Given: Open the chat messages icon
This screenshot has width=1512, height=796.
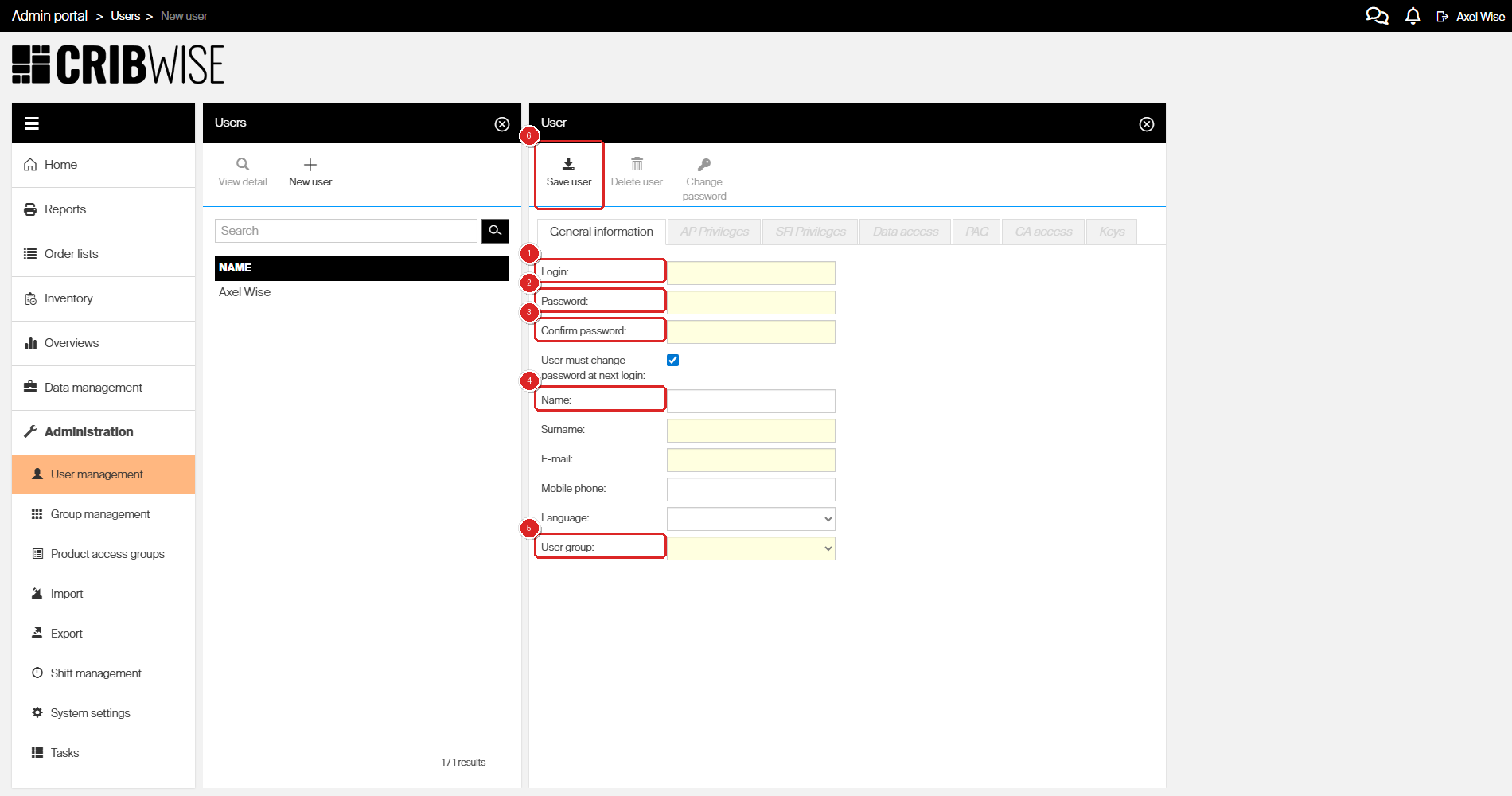Looking at the screenshot, I should [1377, 16].
